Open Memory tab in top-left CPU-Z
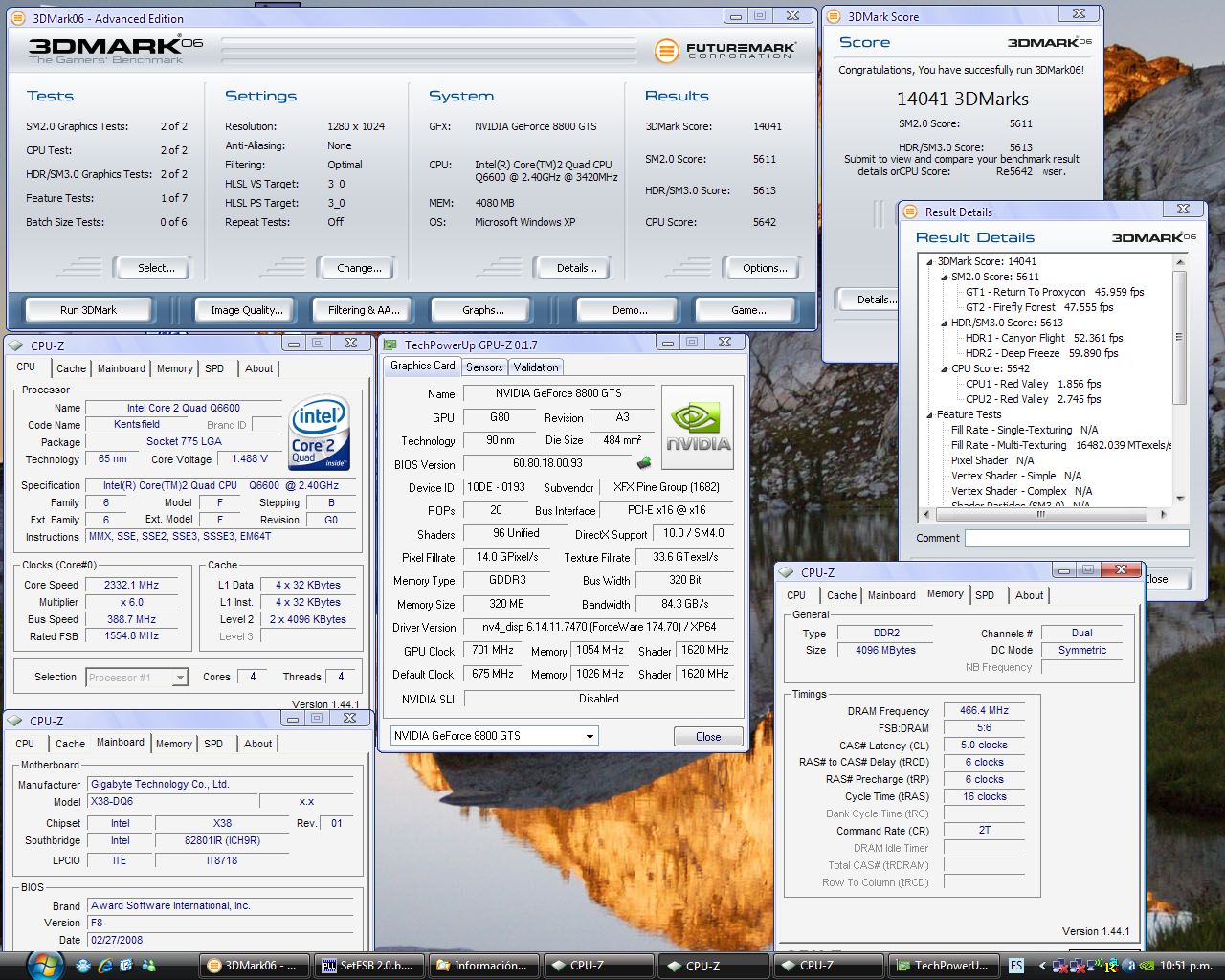Viewport: 1225px width, 980px height. point(174,368)
